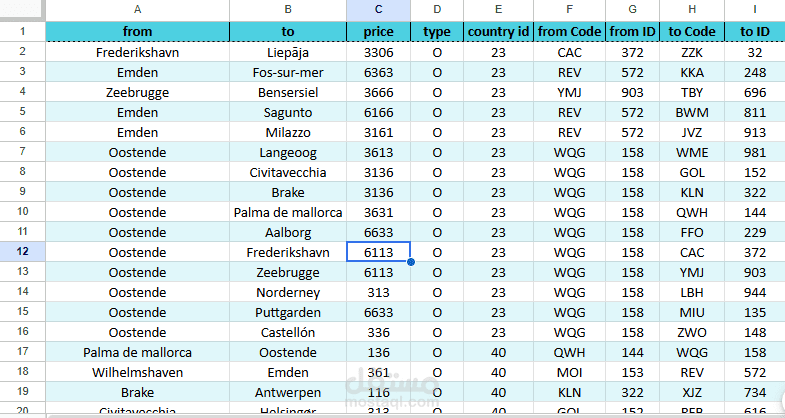Select the Aalborg cell
The width and height of the screenshot is (785, 418).
(x=288, y=232)
